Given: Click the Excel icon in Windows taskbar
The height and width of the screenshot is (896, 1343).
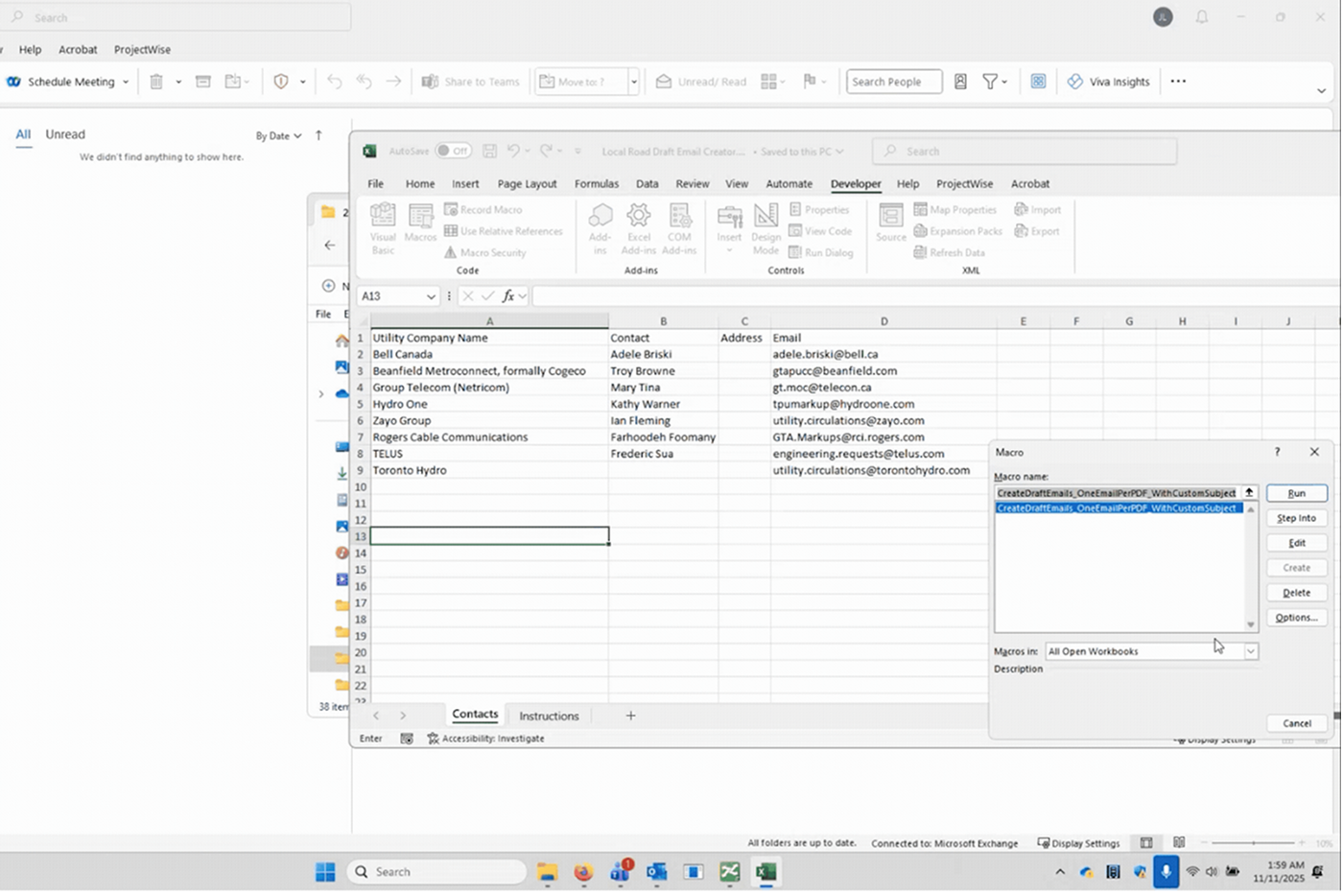Looking at the screenshot, I should [766, 872].
